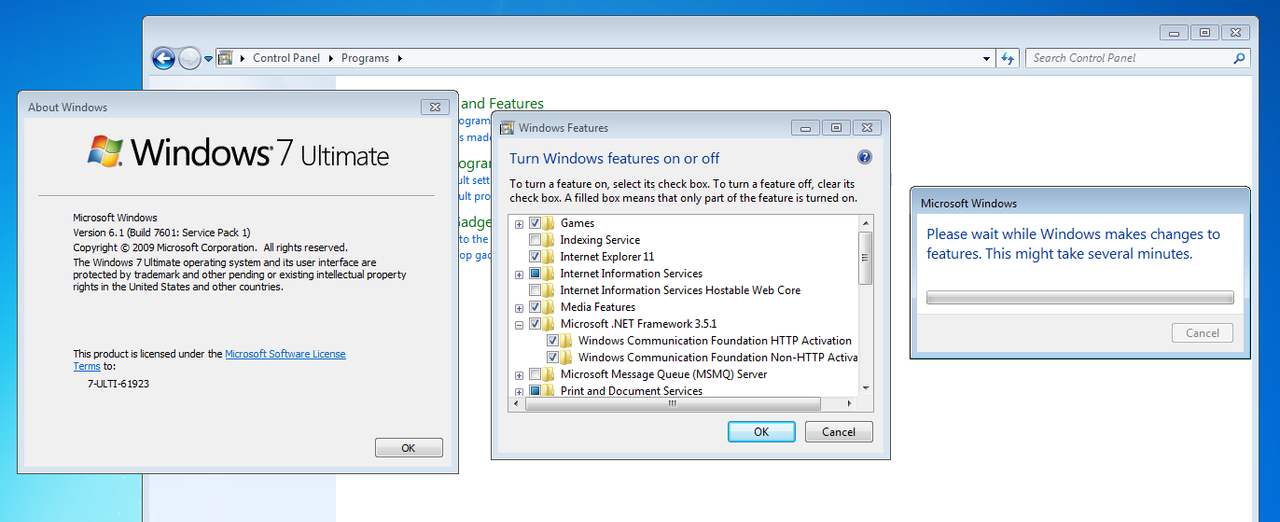Click the Windows Features title bar icon
The image size is (1280, 522).
click(x=507, y=128)
